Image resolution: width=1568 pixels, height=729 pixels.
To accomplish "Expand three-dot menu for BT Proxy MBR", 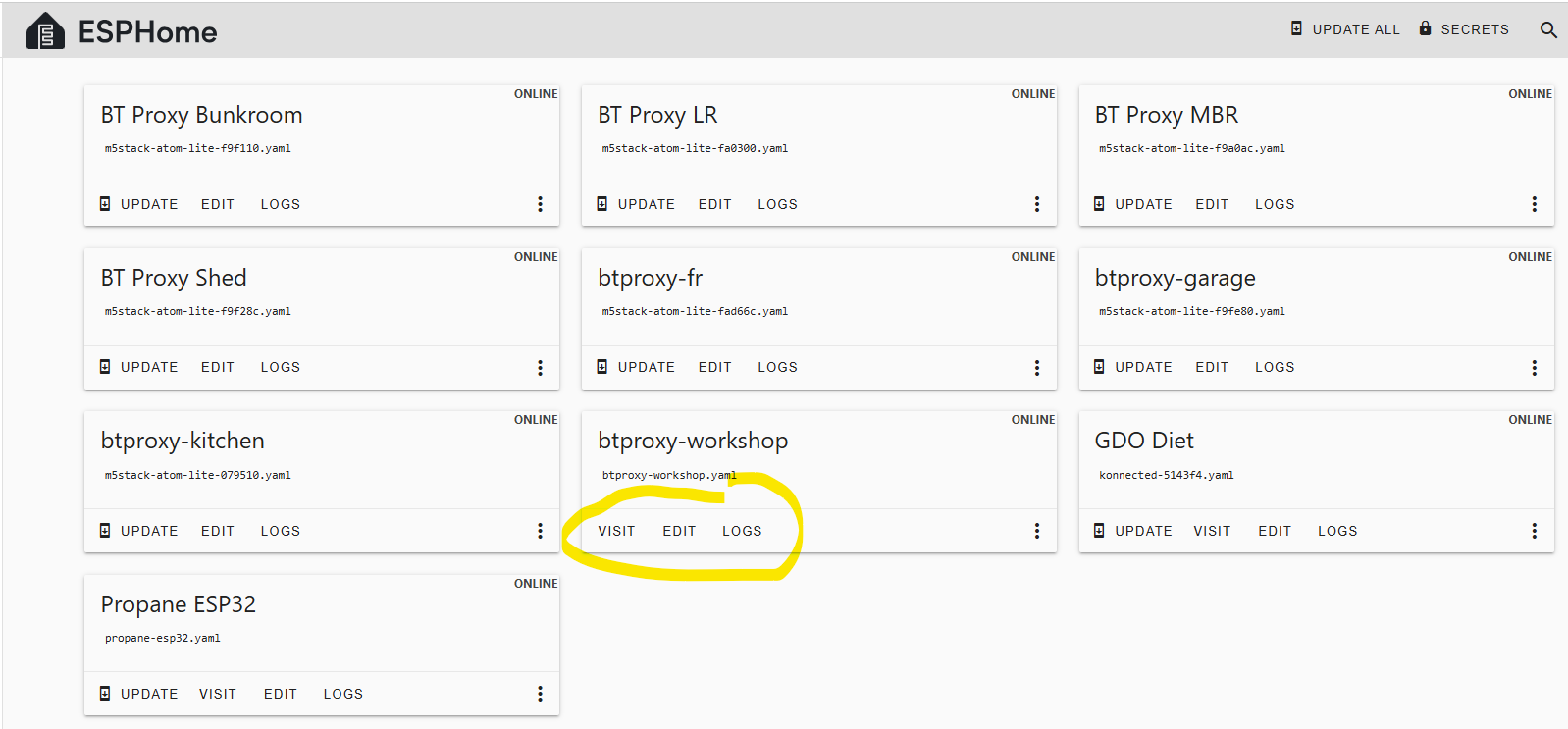I will click(x=1534, y=204).
